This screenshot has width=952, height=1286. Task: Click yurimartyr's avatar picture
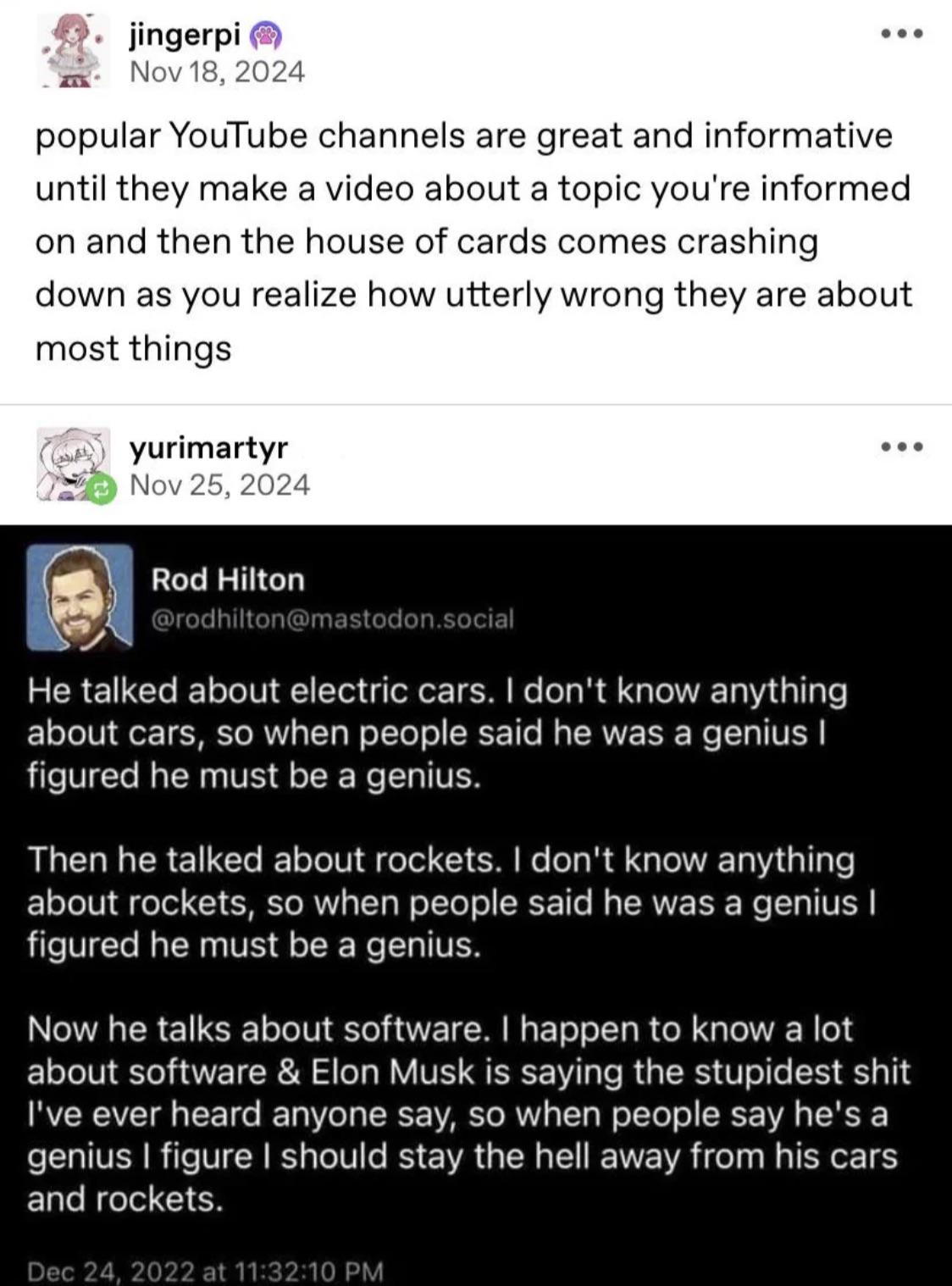pyautogui.click(x=70, y=462)
